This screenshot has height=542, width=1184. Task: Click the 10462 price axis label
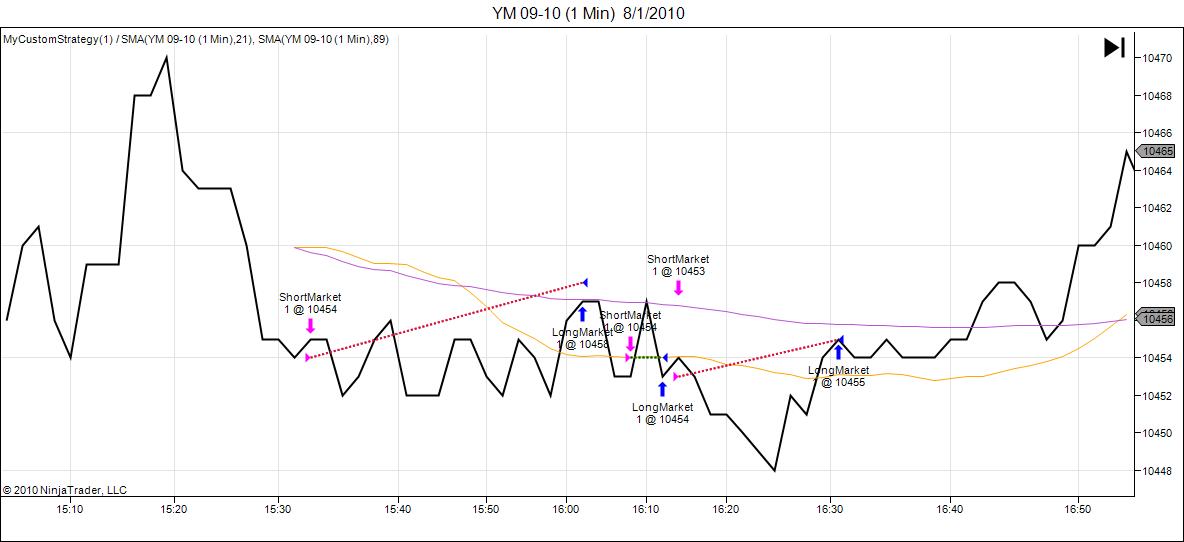click(x=1158, y=208)
